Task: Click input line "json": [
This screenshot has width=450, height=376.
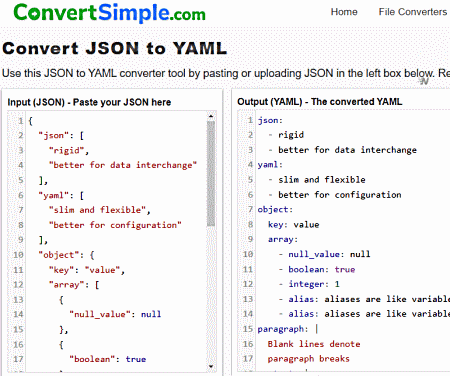Action: pyautogui.click(x=61, y=135)
